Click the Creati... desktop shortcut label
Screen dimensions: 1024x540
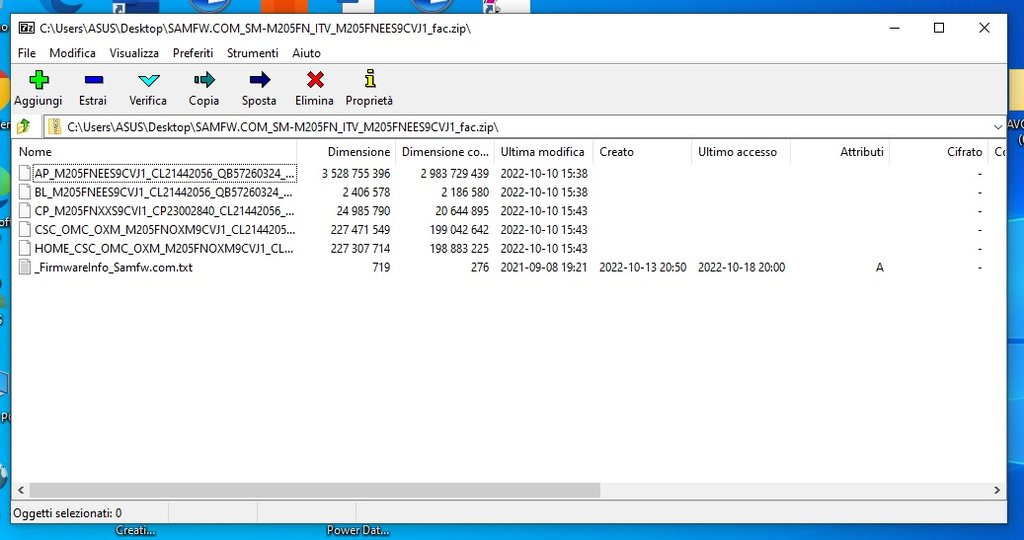(x=136, y=530)
